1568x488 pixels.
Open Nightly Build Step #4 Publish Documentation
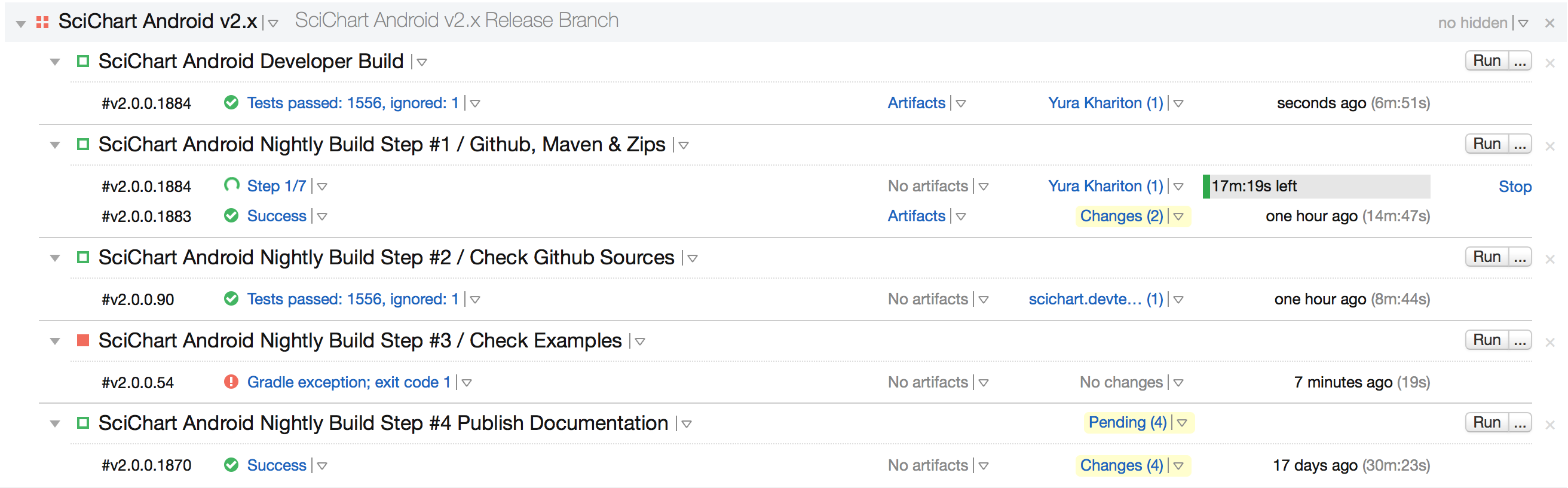point(384,423)
